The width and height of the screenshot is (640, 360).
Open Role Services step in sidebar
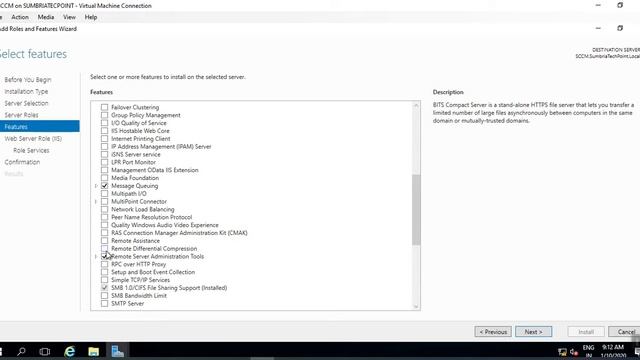coord(31,151)
